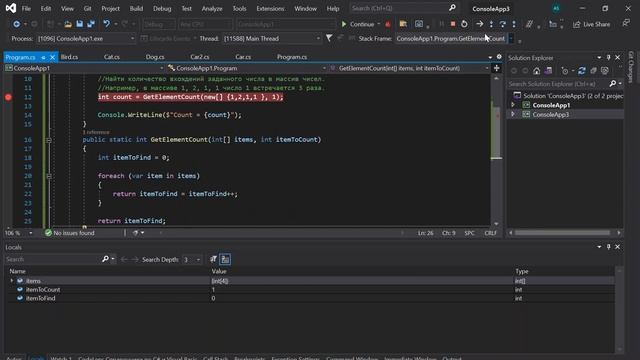This screenshot has height=360, width=640.
Task: Navigate backward with the round arrow icon
Action: pyautogui.click(x=16, y=24)
